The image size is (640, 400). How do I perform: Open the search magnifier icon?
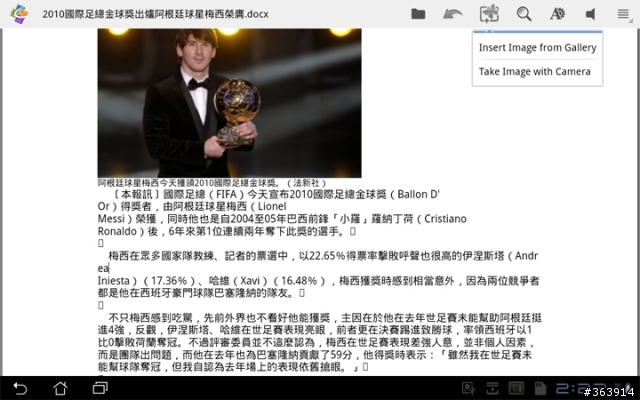[524, 14]
